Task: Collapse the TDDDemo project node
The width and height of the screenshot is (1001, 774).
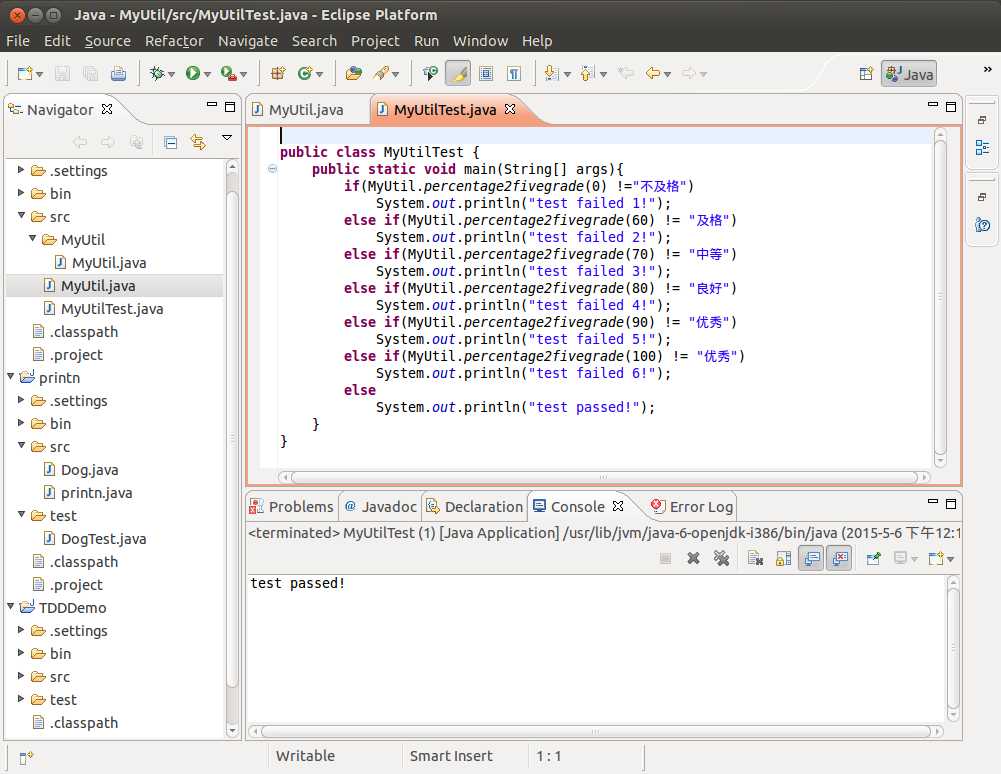Action: tap(10, 607)
